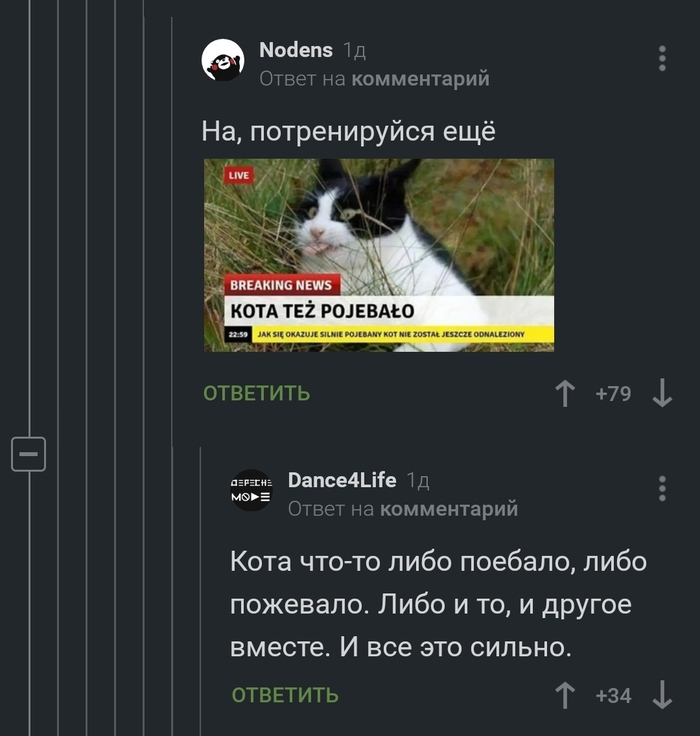Click the +34 rating counter
This screenshot has width=700, height=736.
613,696
